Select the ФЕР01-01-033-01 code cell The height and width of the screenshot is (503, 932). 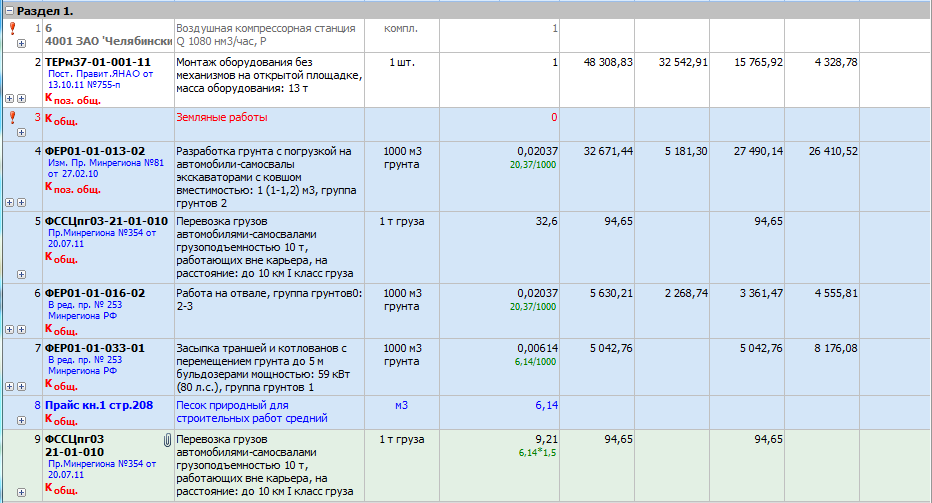pyautogui.click(x=95, y=348)
